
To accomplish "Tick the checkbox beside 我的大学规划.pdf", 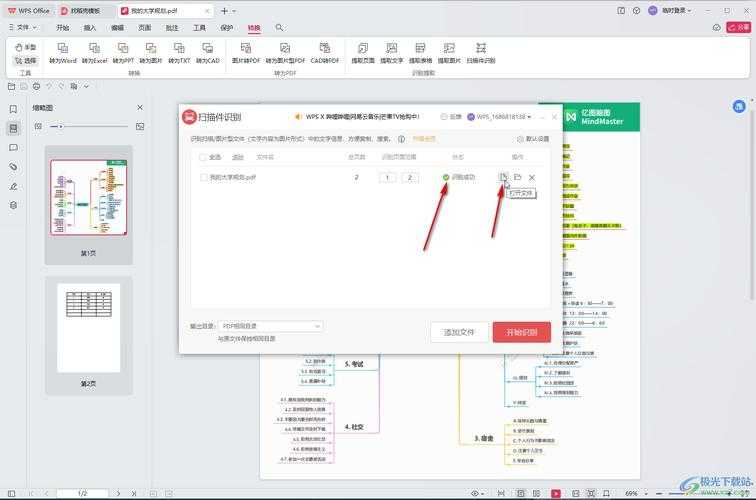I will pos(203,177).
